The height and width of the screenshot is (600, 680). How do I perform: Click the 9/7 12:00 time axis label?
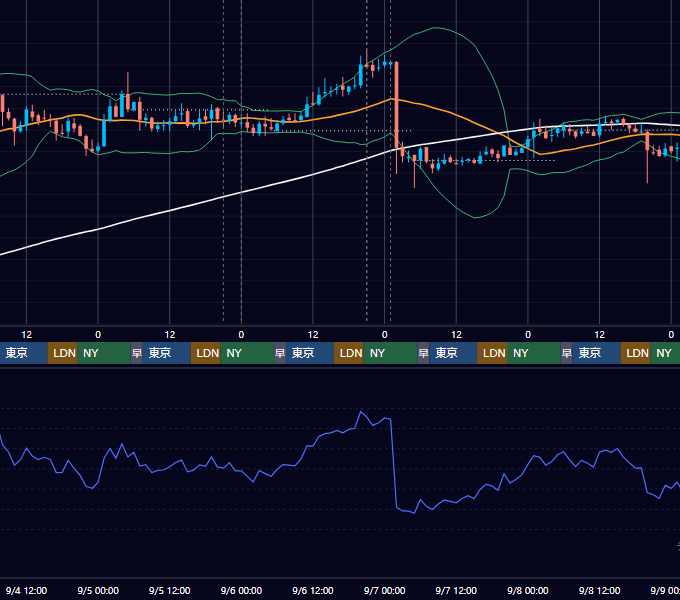tap(456, 590)
